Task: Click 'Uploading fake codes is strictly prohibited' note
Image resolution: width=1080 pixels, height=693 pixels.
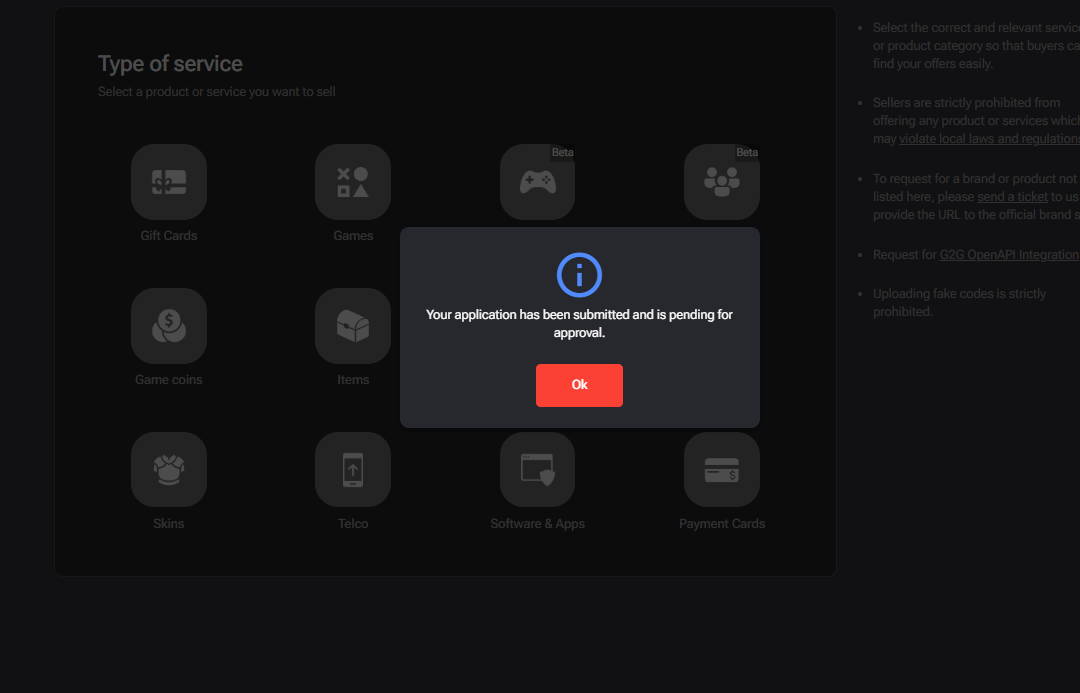Action: tap(959, 302)
